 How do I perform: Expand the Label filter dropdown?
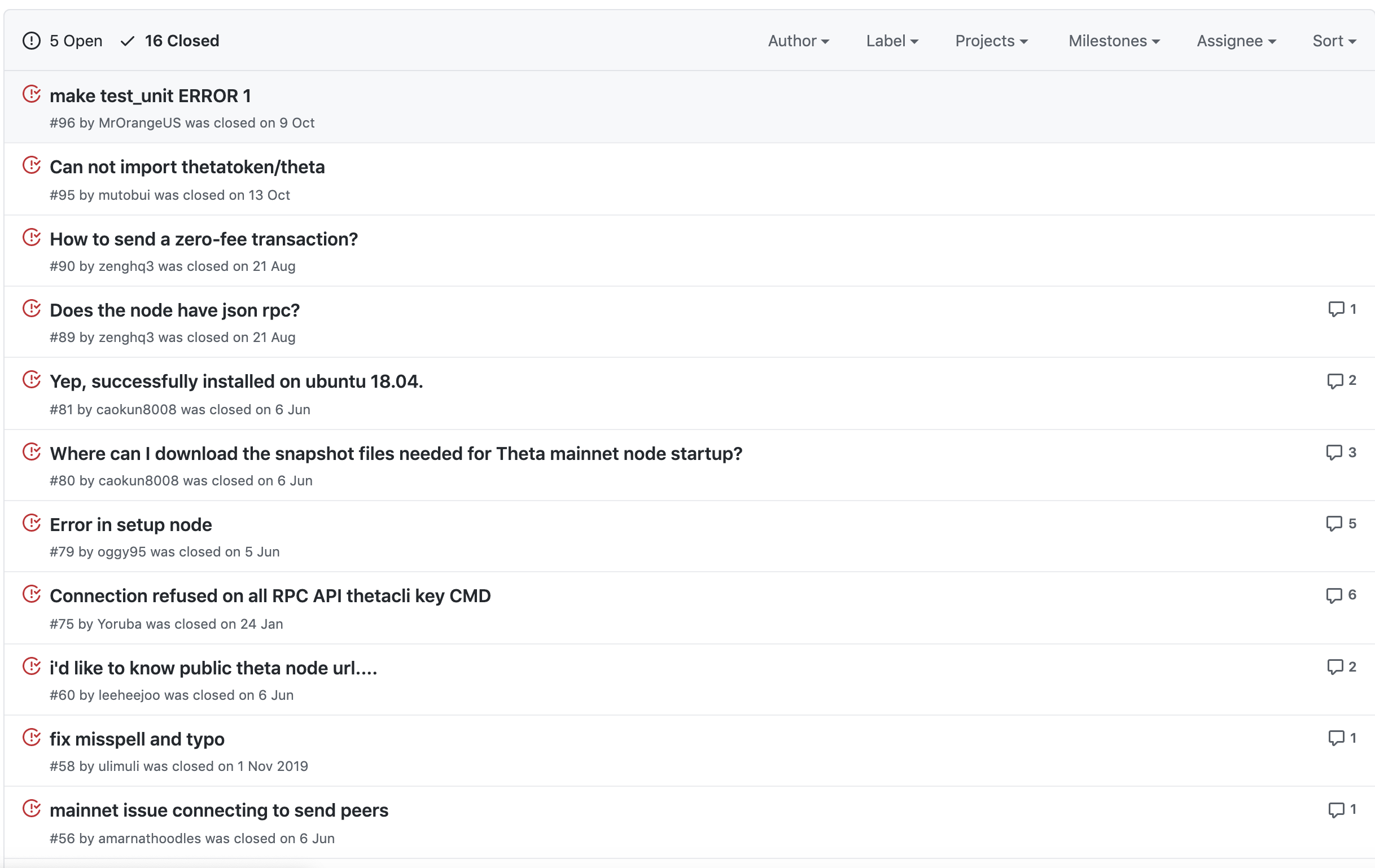(x=891, y=41)
